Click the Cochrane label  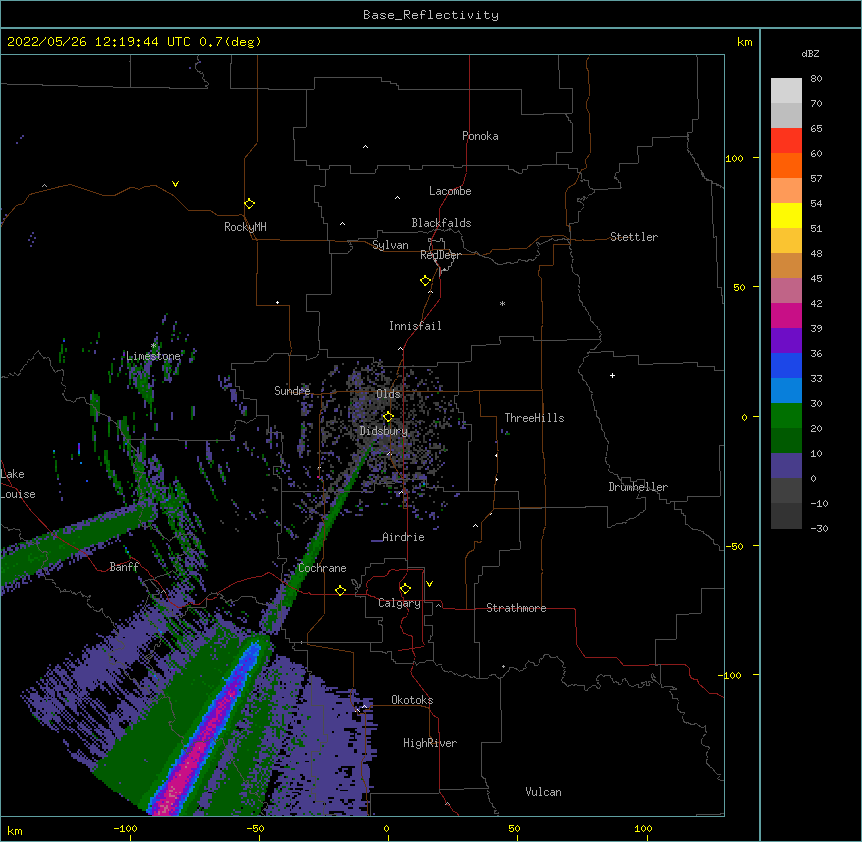(322, 568)
